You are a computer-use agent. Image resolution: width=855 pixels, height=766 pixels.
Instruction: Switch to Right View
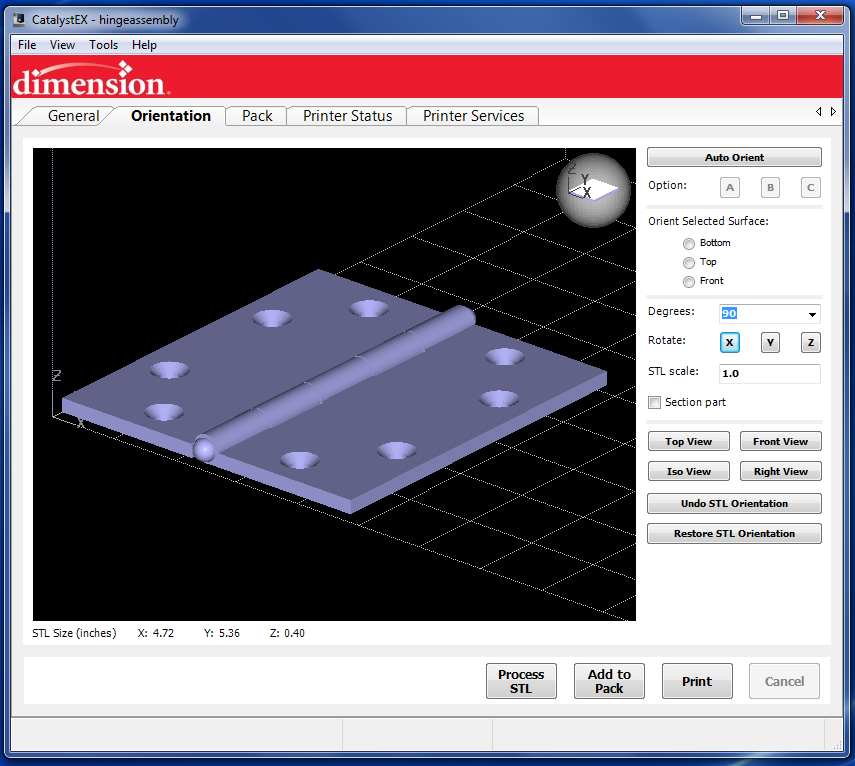(780, 471)
